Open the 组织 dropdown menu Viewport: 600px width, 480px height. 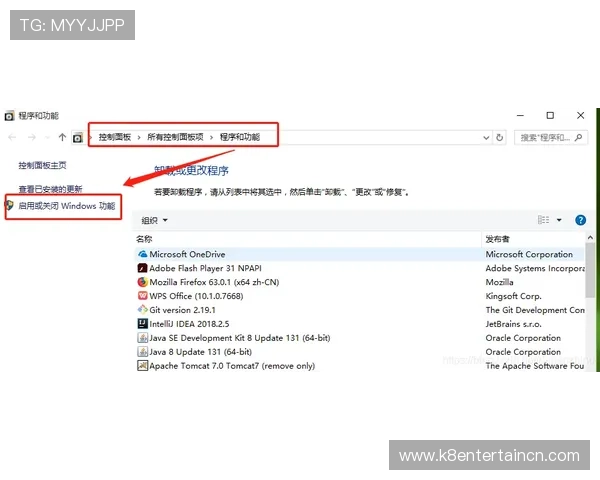click(154, 220)
